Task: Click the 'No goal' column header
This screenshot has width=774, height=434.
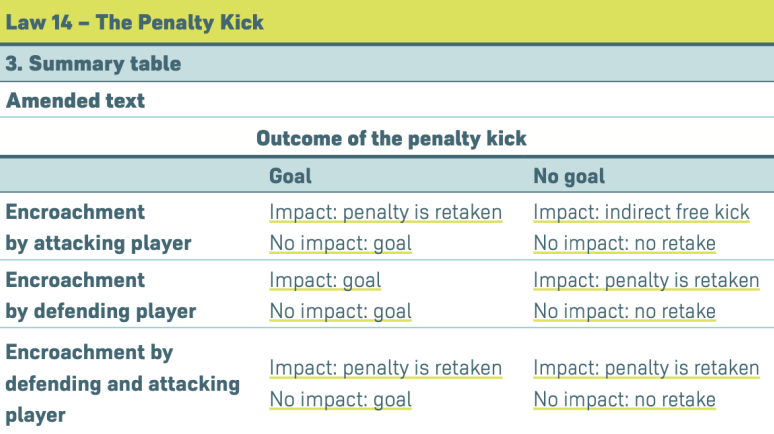Action: tap(569, 176)
